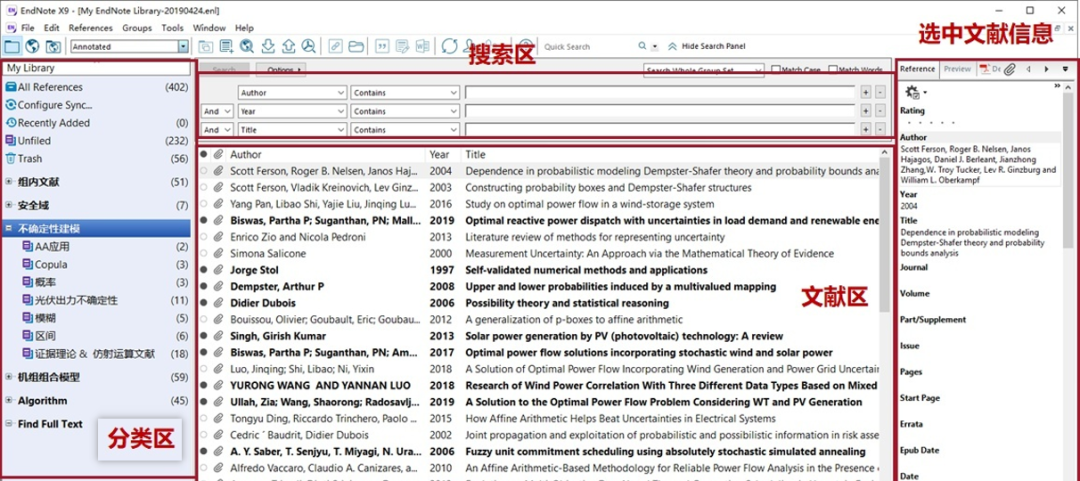
Task: Switch to Online Search Mode globe icon
Action: click(x=32, y=47)
